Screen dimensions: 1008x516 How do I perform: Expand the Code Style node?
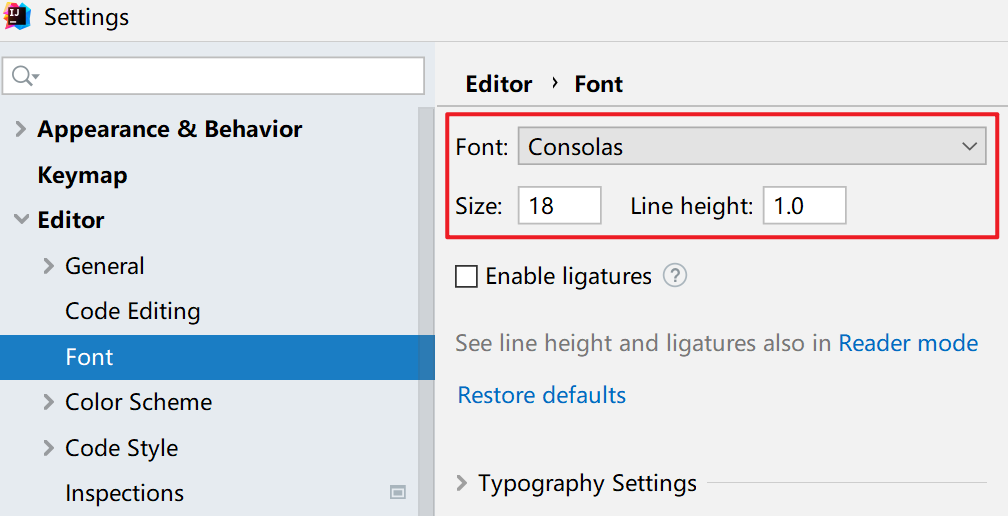pos(49,448)
